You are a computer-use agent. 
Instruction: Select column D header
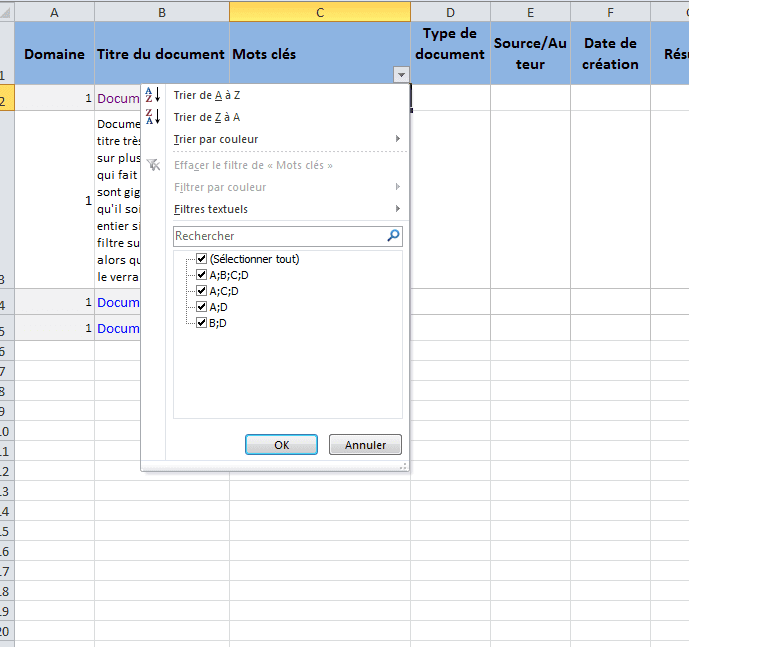[450, 11]
